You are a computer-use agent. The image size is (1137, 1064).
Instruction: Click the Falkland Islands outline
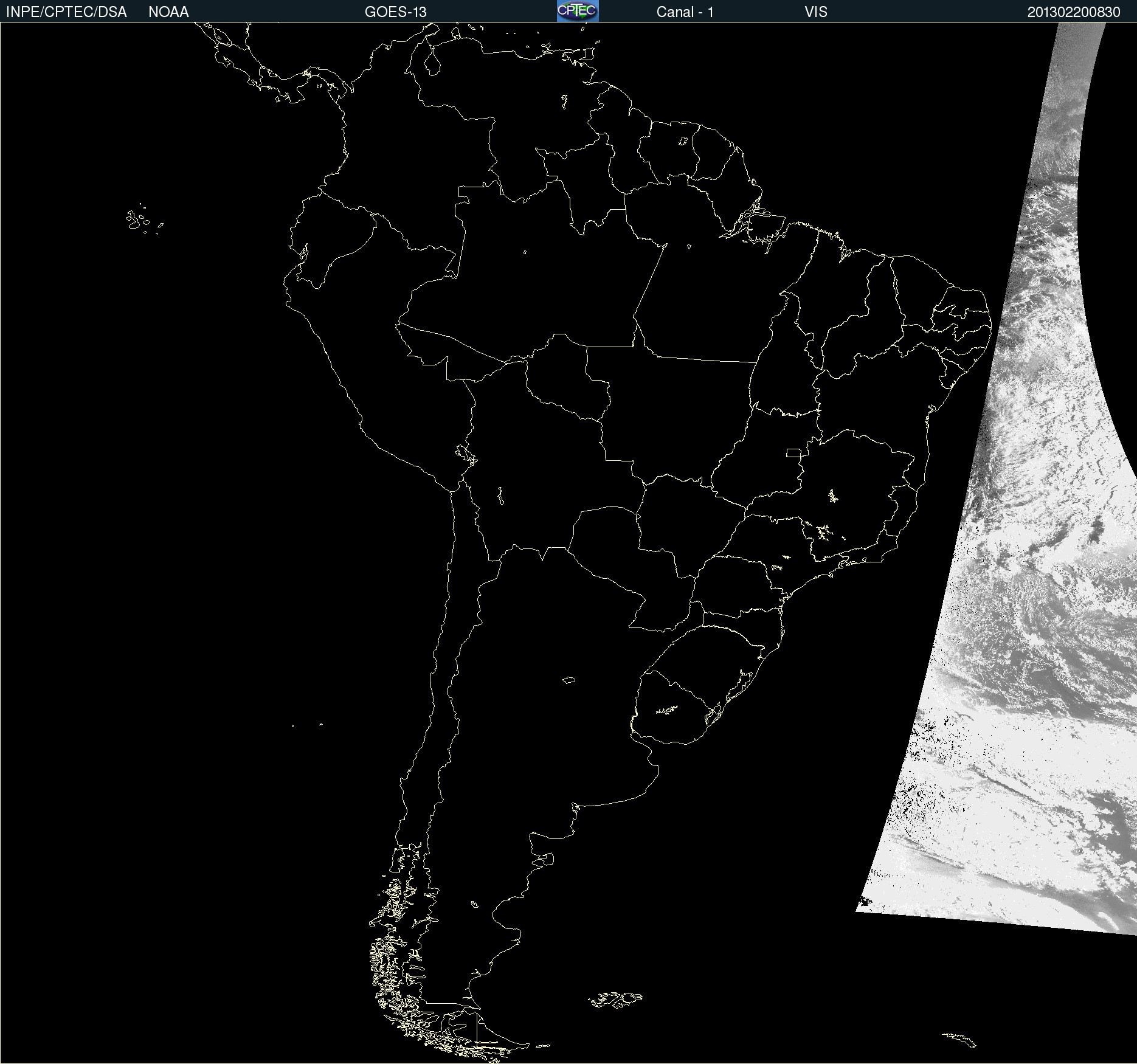click(615, 1000)
